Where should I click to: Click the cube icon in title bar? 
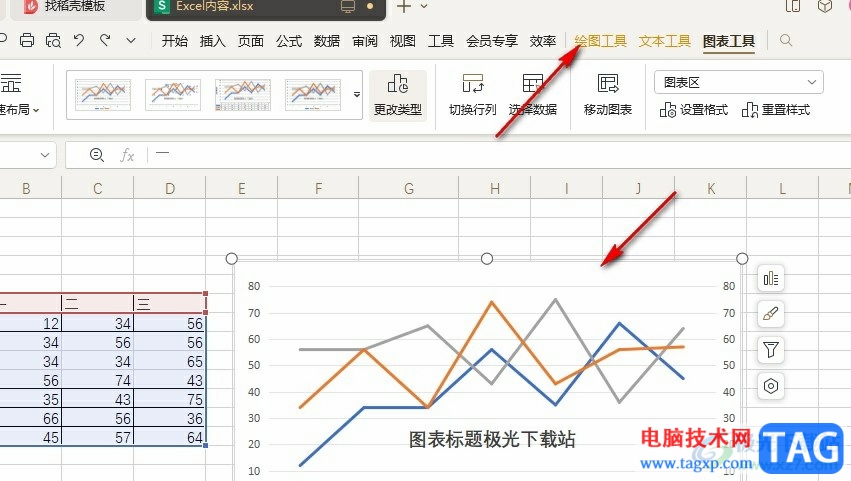pyautogui.click(x=824, y=7)
